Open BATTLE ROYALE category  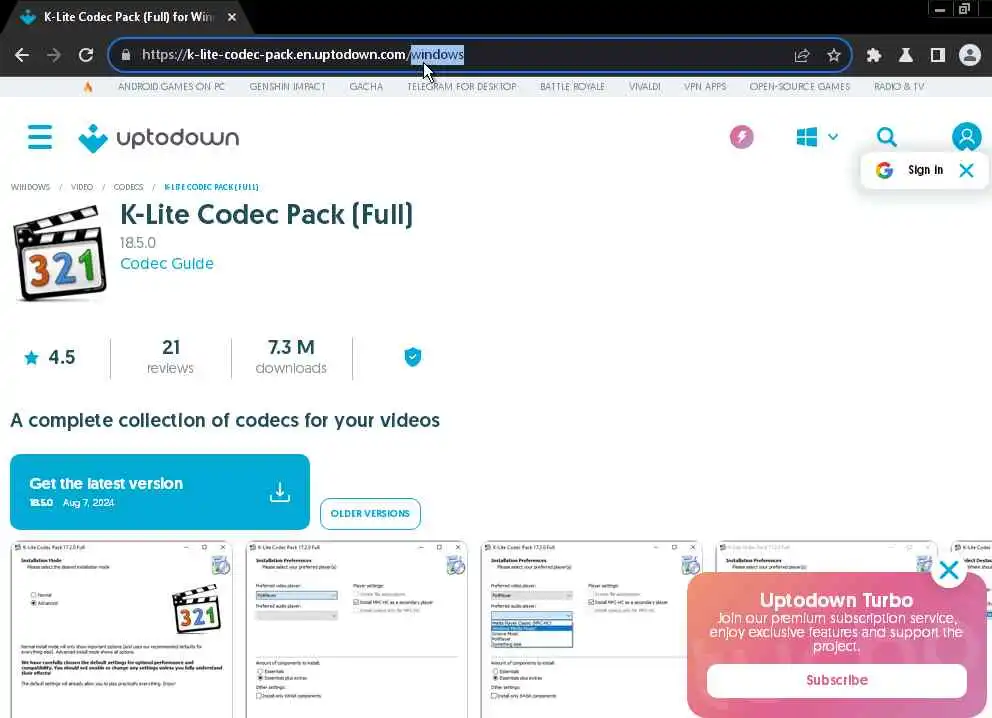click(573, 87)
